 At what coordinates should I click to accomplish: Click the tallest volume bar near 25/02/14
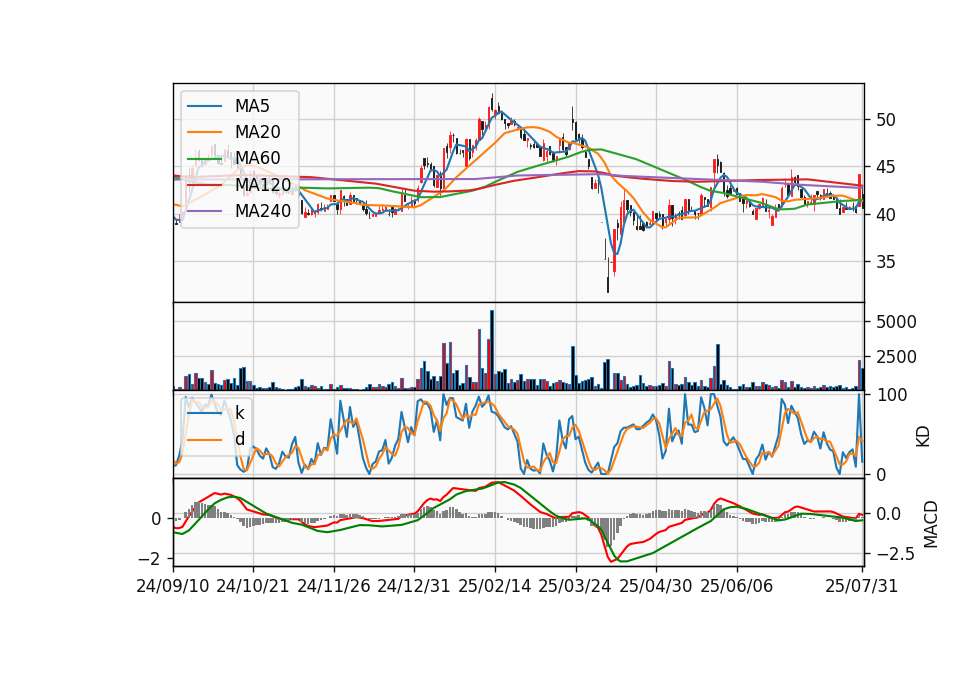(492, 350)
